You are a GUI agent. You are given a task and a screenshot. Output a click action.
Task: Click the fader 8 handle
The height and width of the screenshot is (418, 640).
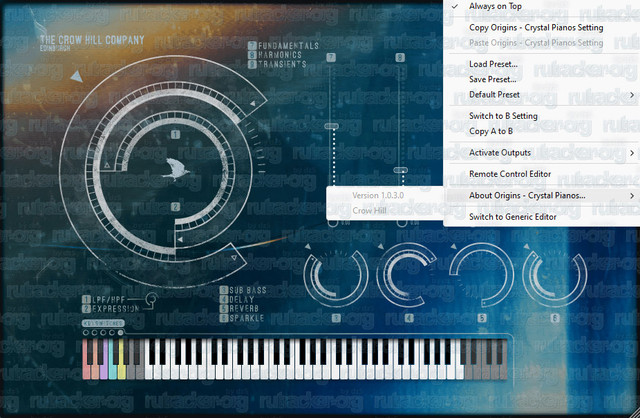tap(400, 170)
